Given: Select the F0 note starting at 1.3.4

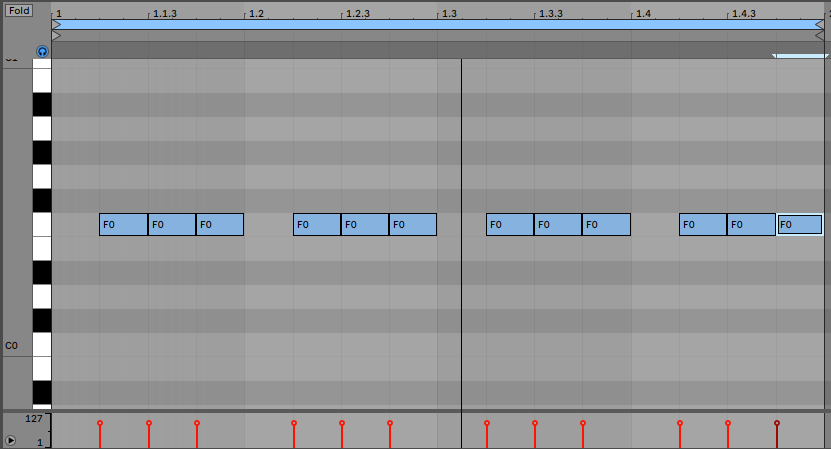Looking at the screenshot, I should pos(606,224).
